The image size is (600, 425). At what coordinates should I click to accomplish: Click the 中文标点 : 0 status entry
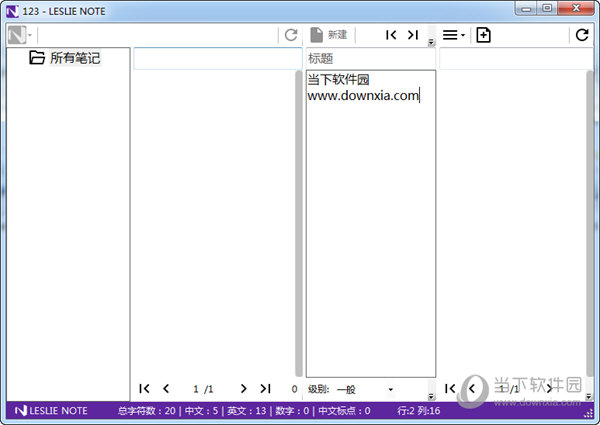click(344, 411)
